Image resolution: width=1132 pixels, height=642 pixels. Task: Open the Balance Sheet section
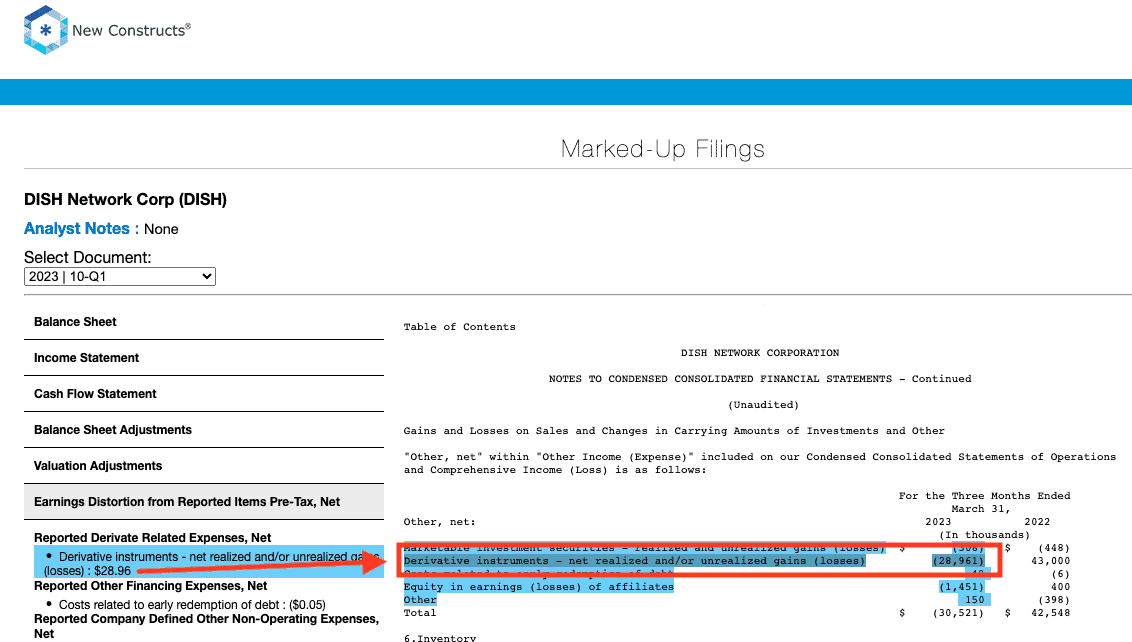click(204, 322)
